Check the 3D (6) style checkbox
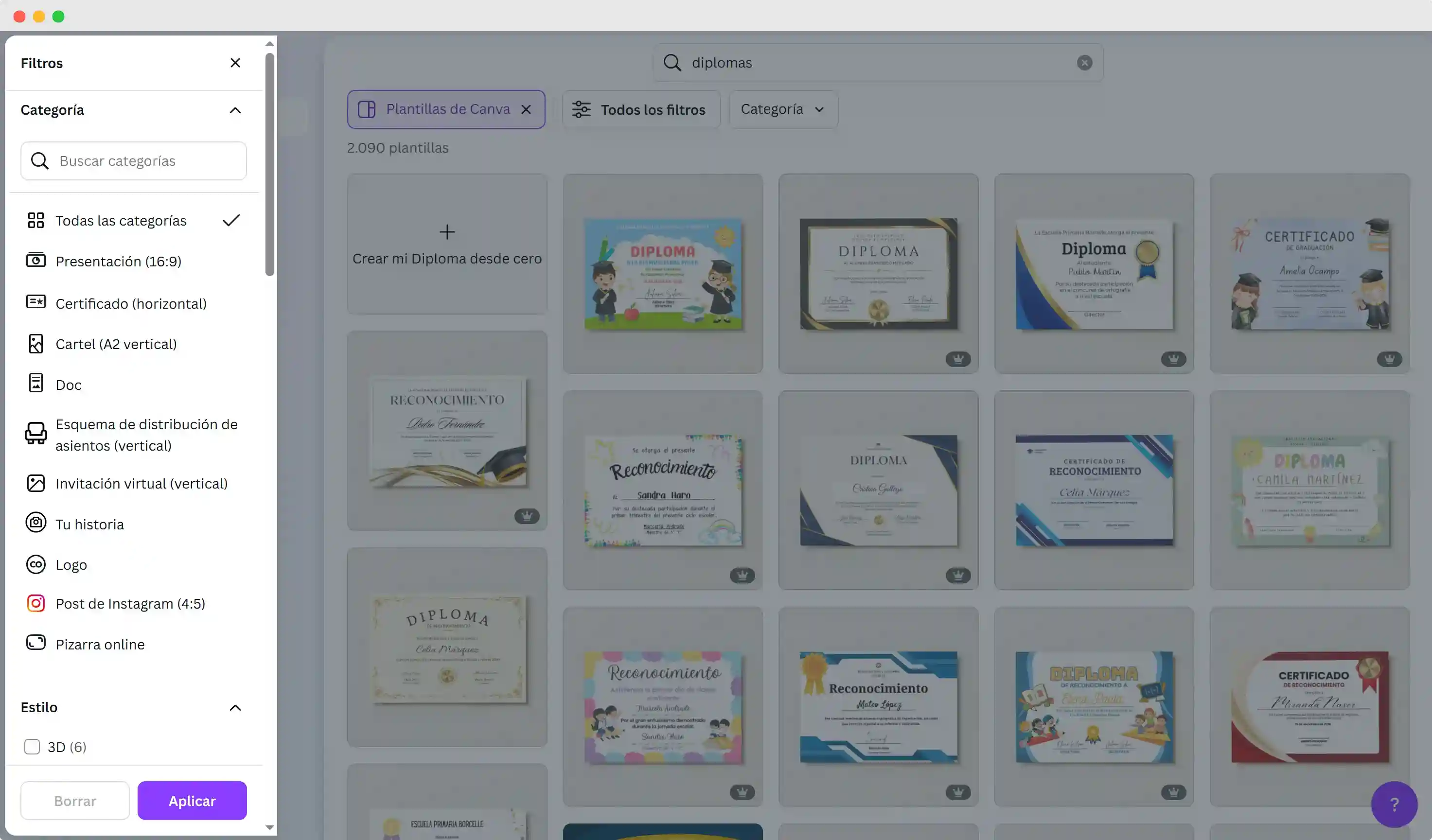Screen dimensions: 1432x840 [32, 747]
